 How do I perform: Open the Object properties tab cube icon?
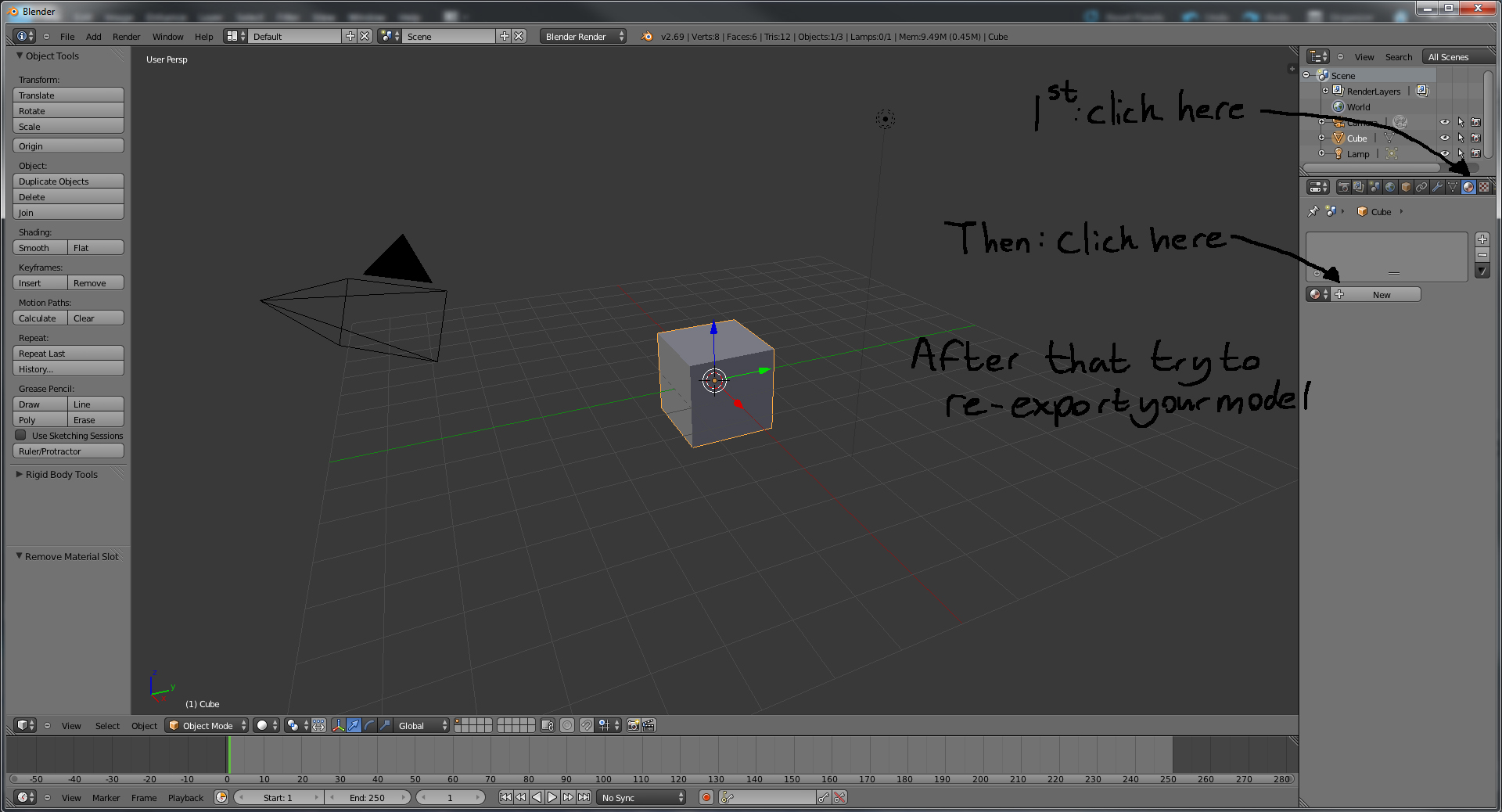tap(1406, 187)
